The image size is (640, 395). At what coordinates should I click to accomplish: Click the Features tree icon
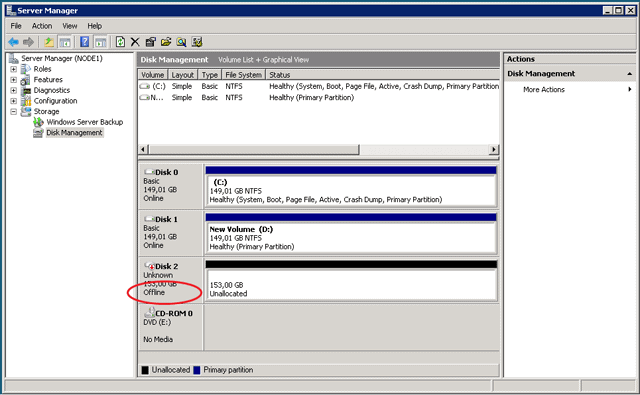pyautogui.click(x=26, y=80)
